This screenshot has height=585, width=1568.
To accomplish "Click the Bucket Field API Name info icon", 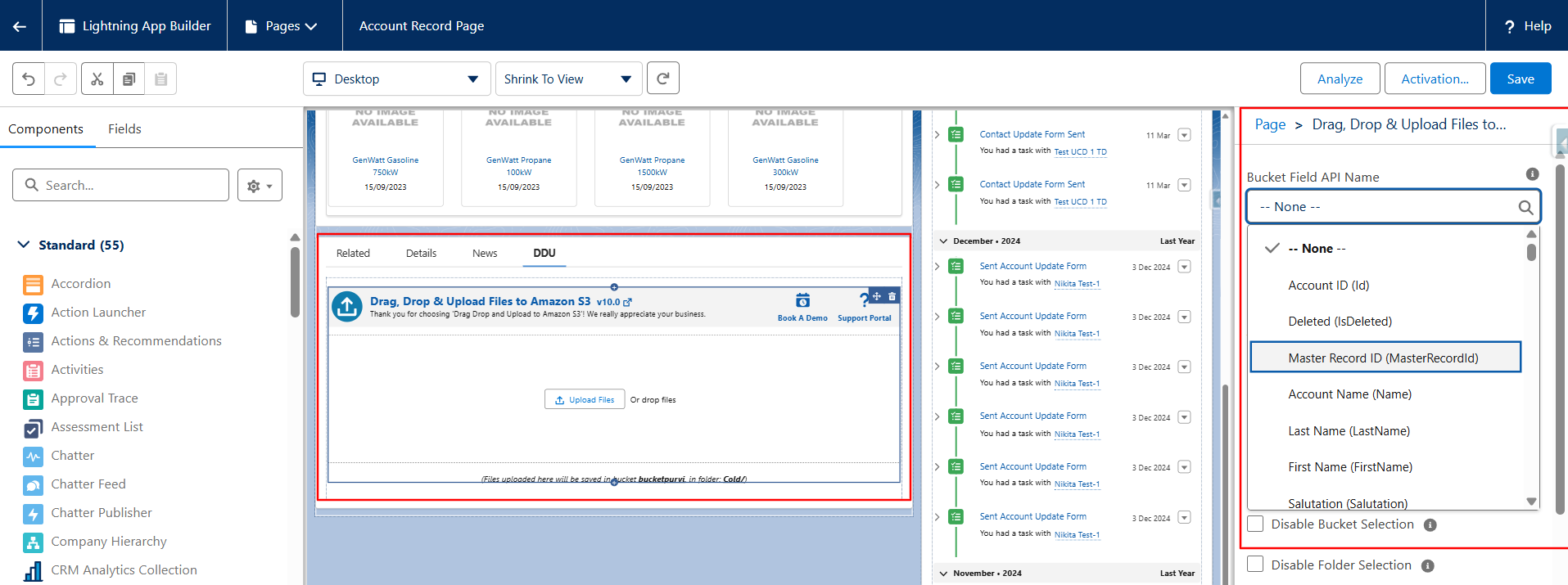I will coord(1532,174).
